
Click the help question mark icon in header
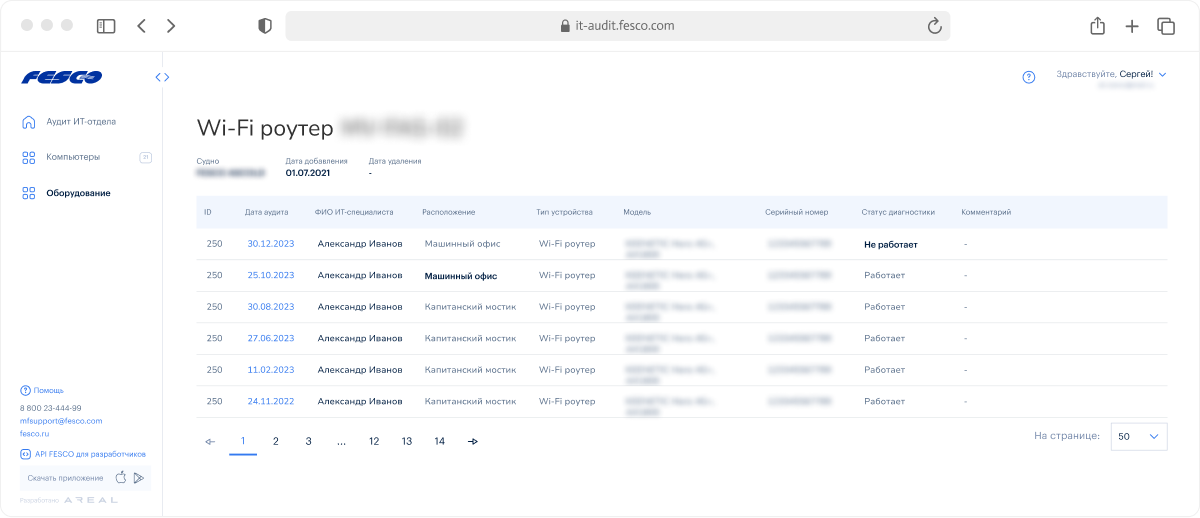(x=1029, y=77)
